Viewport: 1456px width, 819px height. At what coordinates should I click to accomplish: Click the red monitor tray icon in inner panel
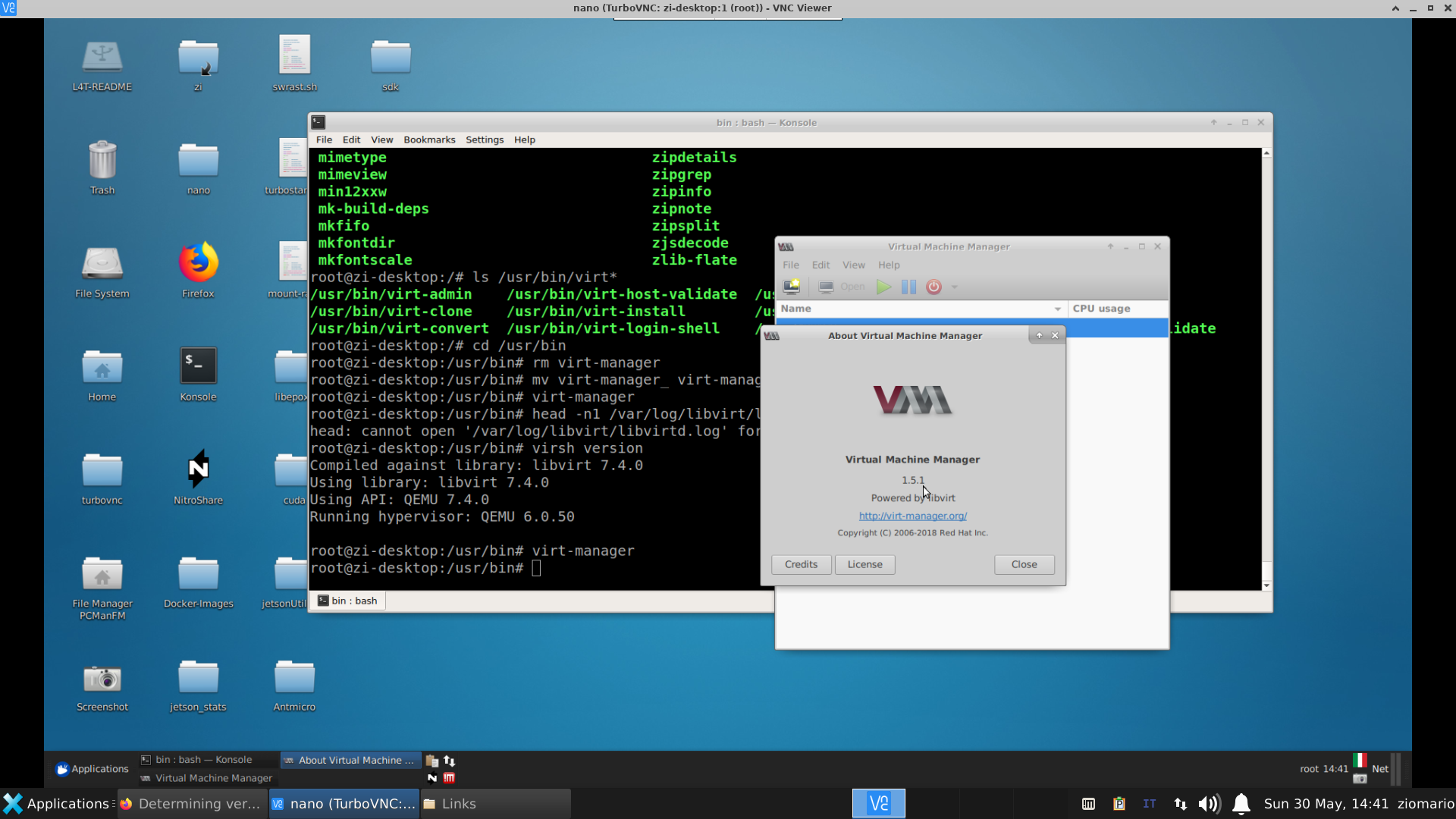[x=450, y=777]
